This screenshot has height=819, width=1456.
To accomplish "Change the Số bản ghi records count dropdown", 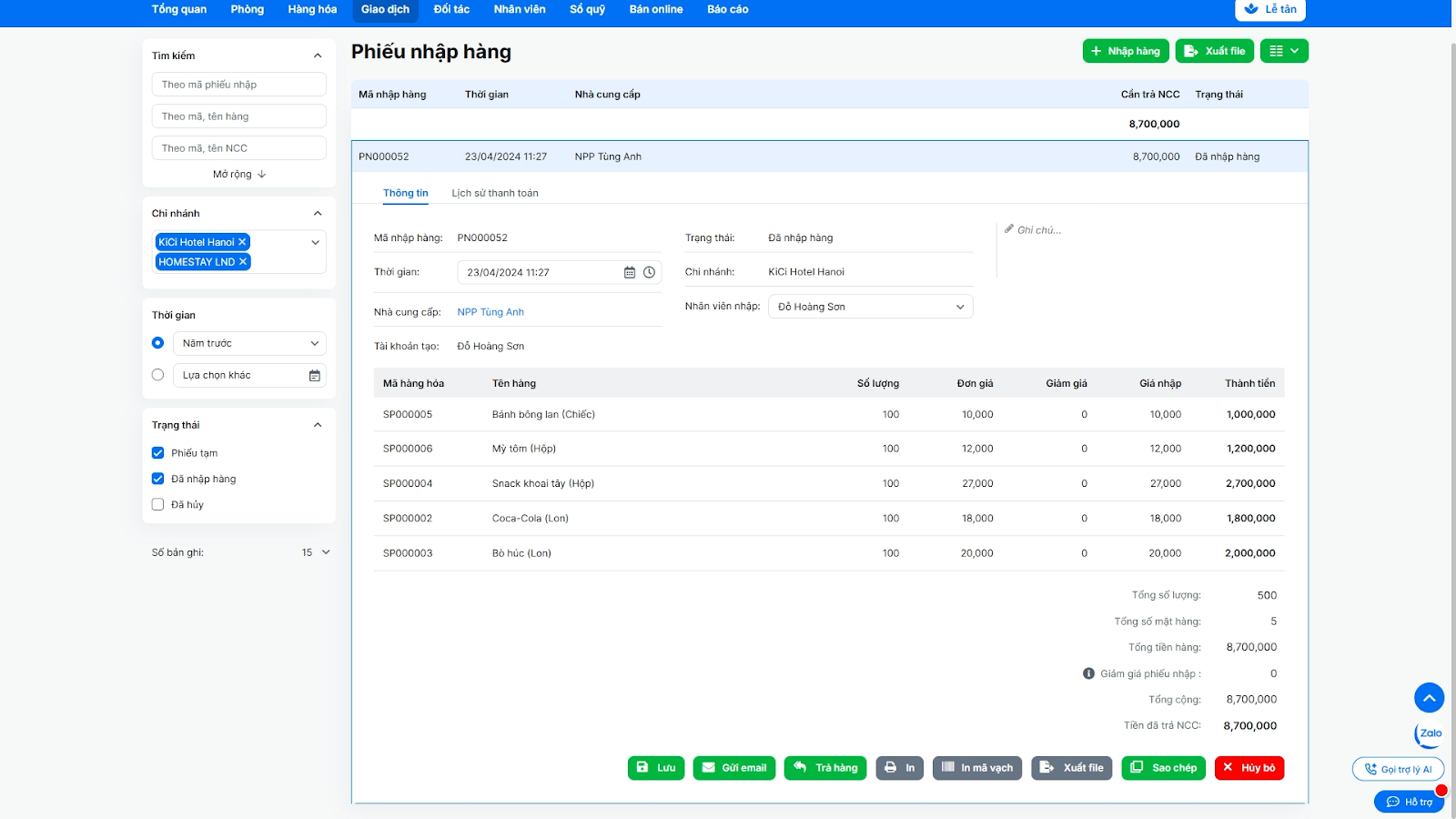I will pos(316,552).
